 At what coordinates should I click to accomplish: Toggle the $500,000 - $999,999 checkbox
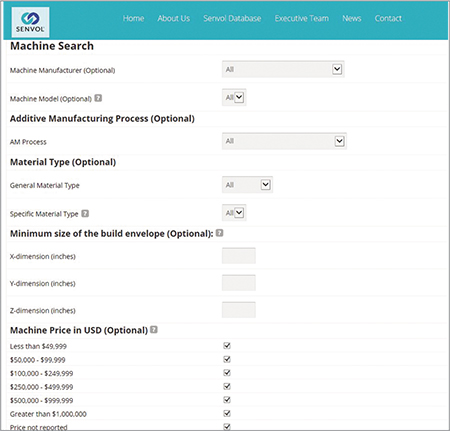(x=227, y=400)
